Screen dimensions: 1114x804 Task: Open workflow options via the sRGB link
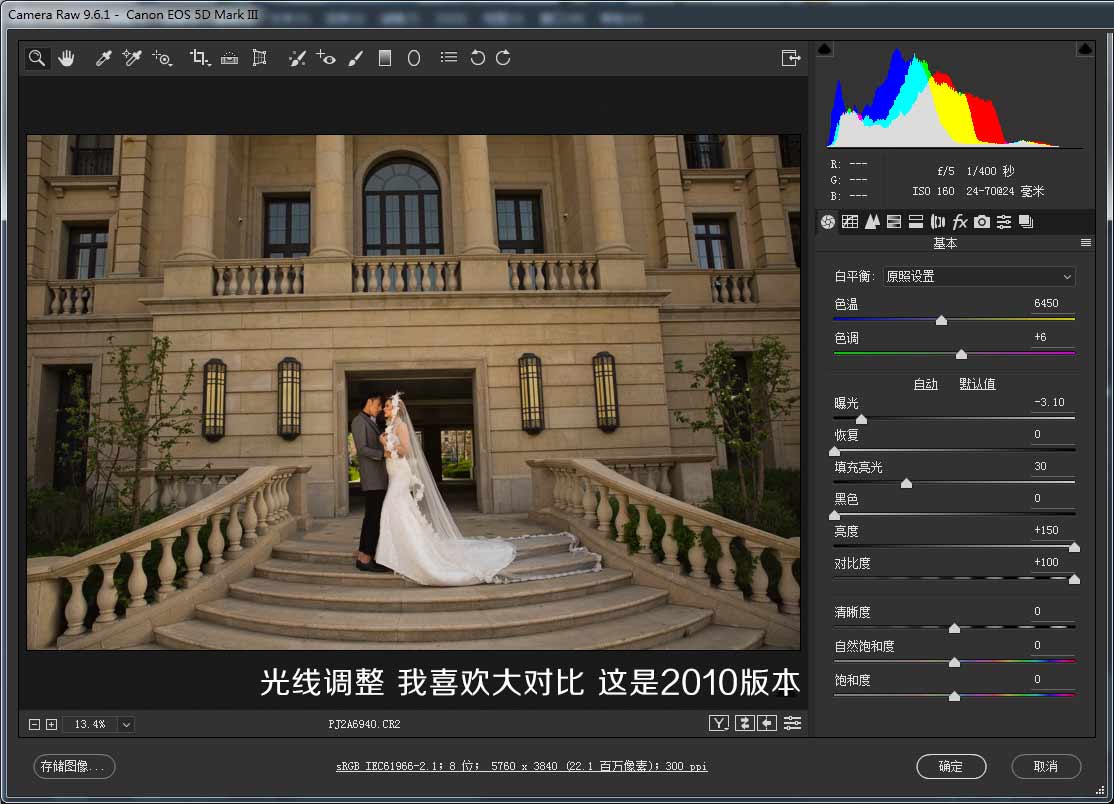[520, 766]
